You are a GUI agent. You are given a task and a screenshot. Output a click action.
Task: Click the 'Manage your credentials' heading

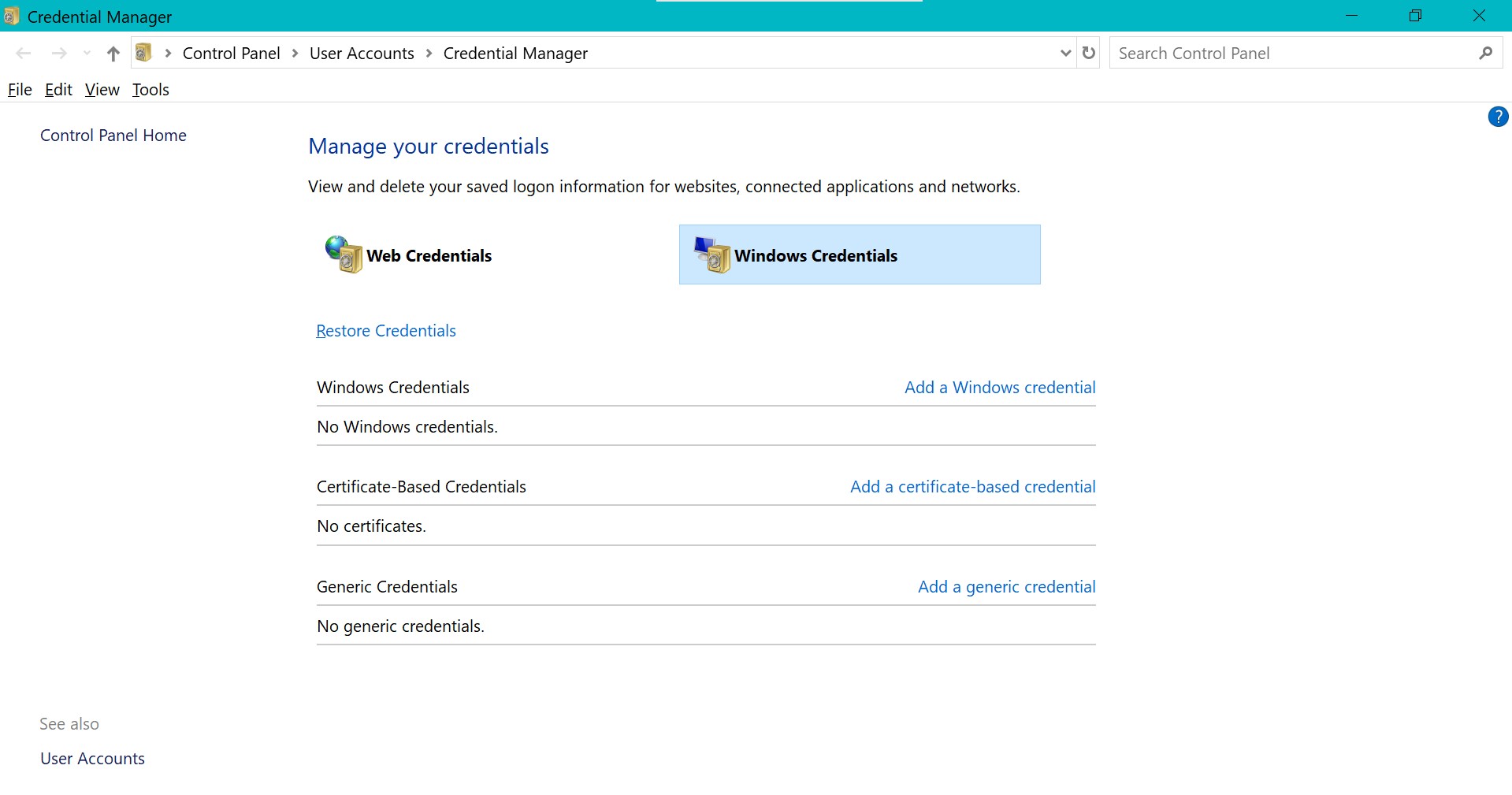[429, 147]
